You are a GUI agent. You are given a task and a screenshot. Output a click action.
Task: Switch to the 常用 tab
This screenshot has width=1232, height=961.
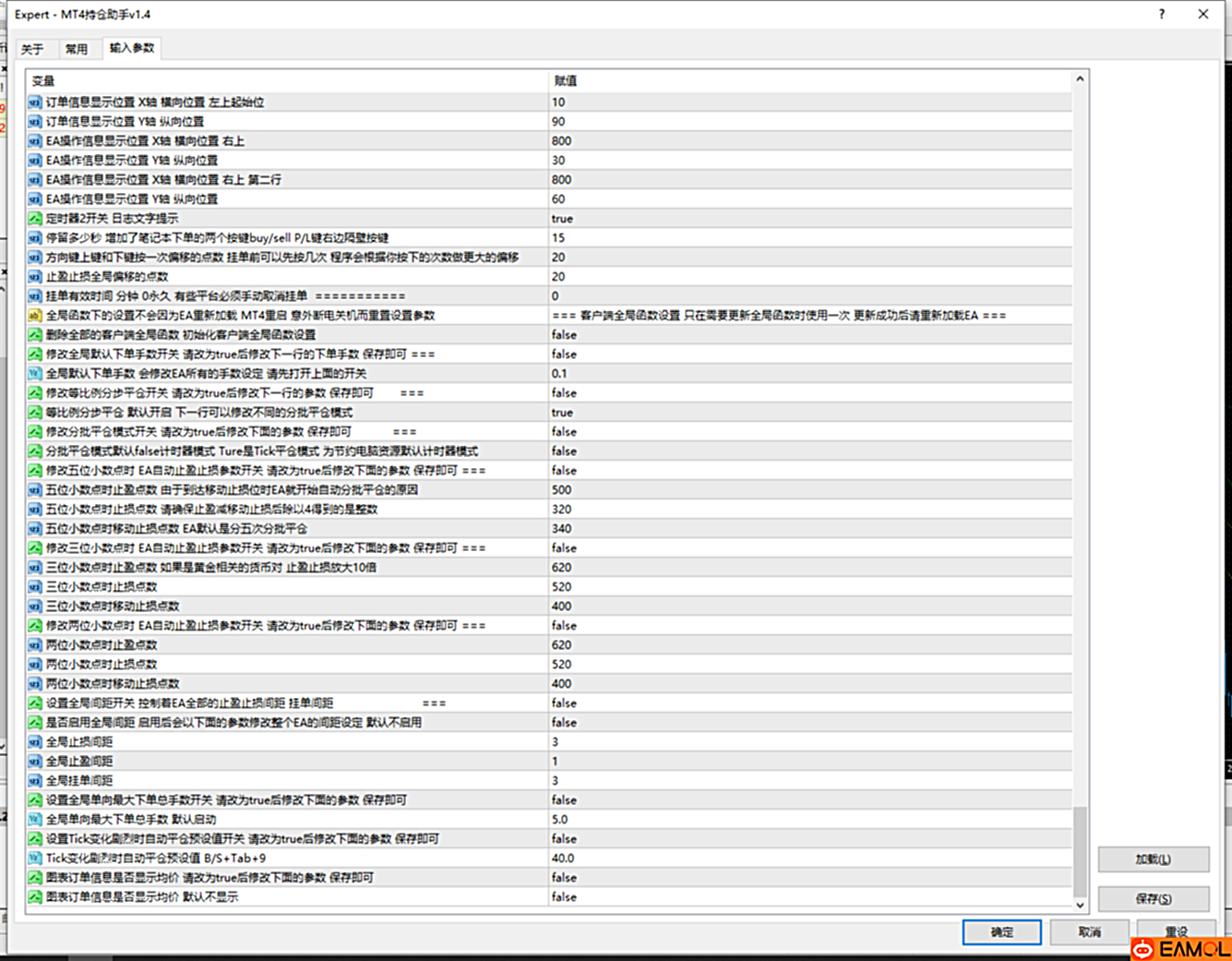coord(77,49)
